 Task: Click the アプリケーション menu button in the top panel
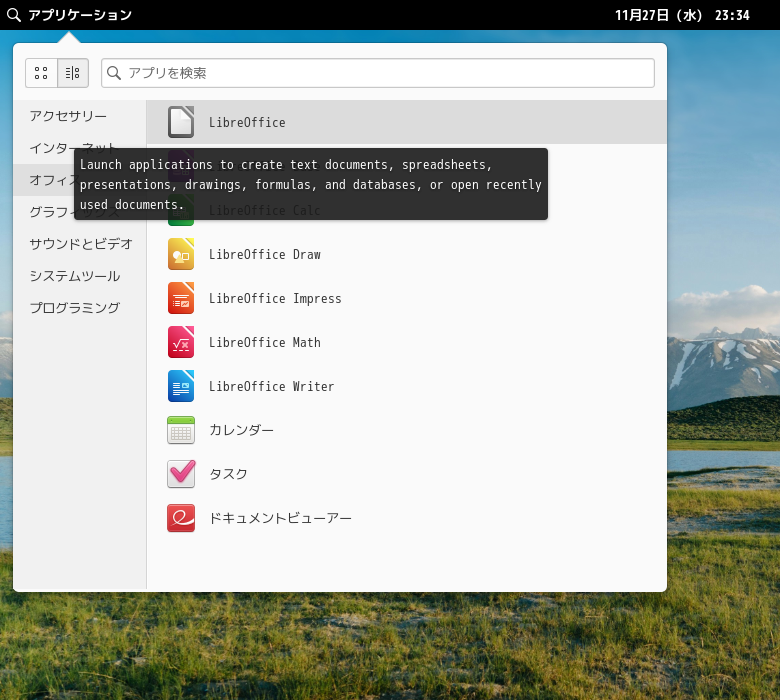click(x=79, y=15)
